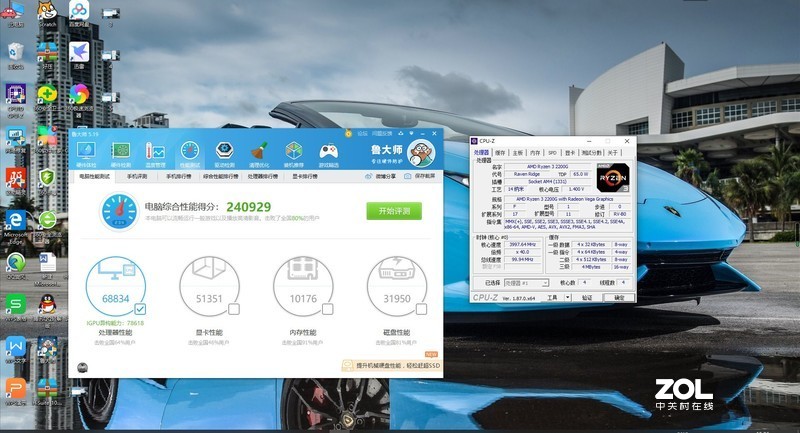The image size is (800, 433).
Task: Click the processor score circle 68834
Action: click(x=116, y=287)
